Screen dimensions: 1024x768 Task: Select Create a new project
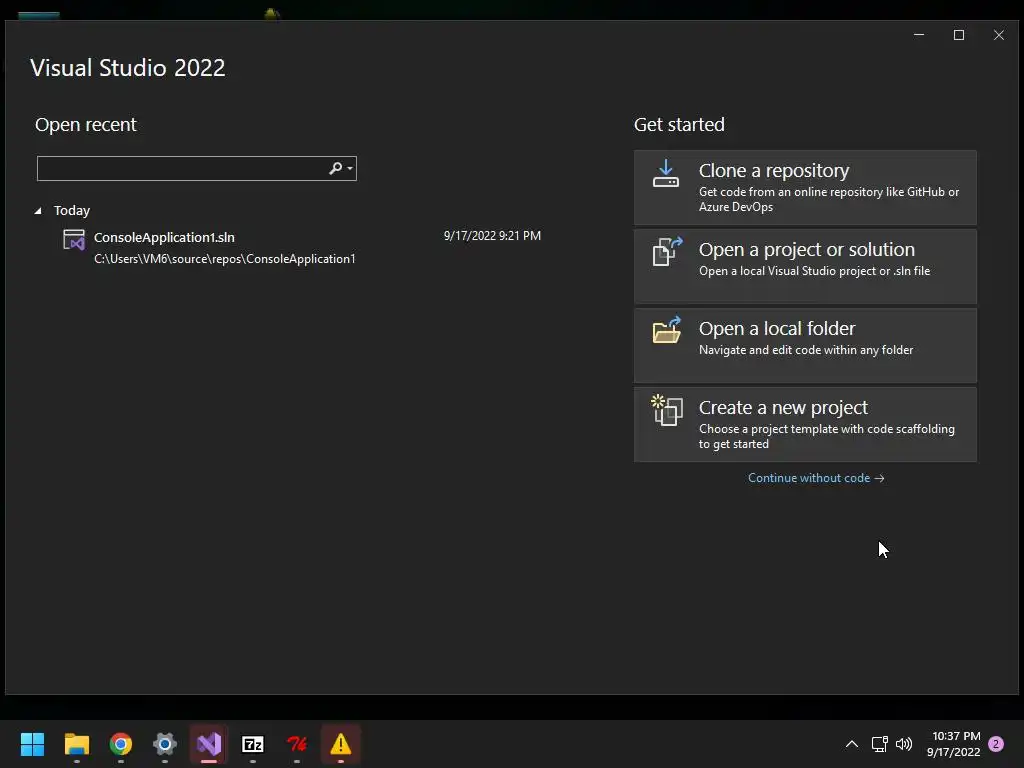point(805,424)
